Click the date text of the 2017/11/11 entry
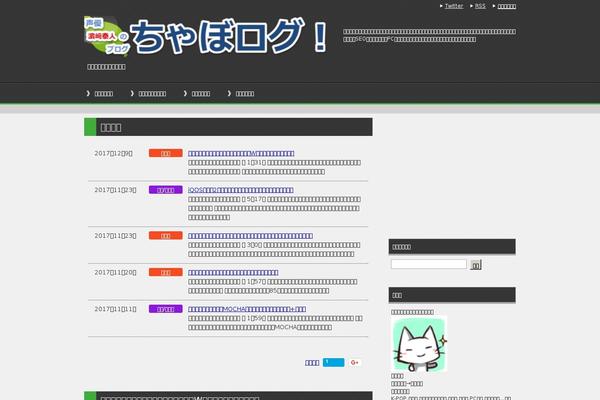600x400 pixels. coord(115,309)
